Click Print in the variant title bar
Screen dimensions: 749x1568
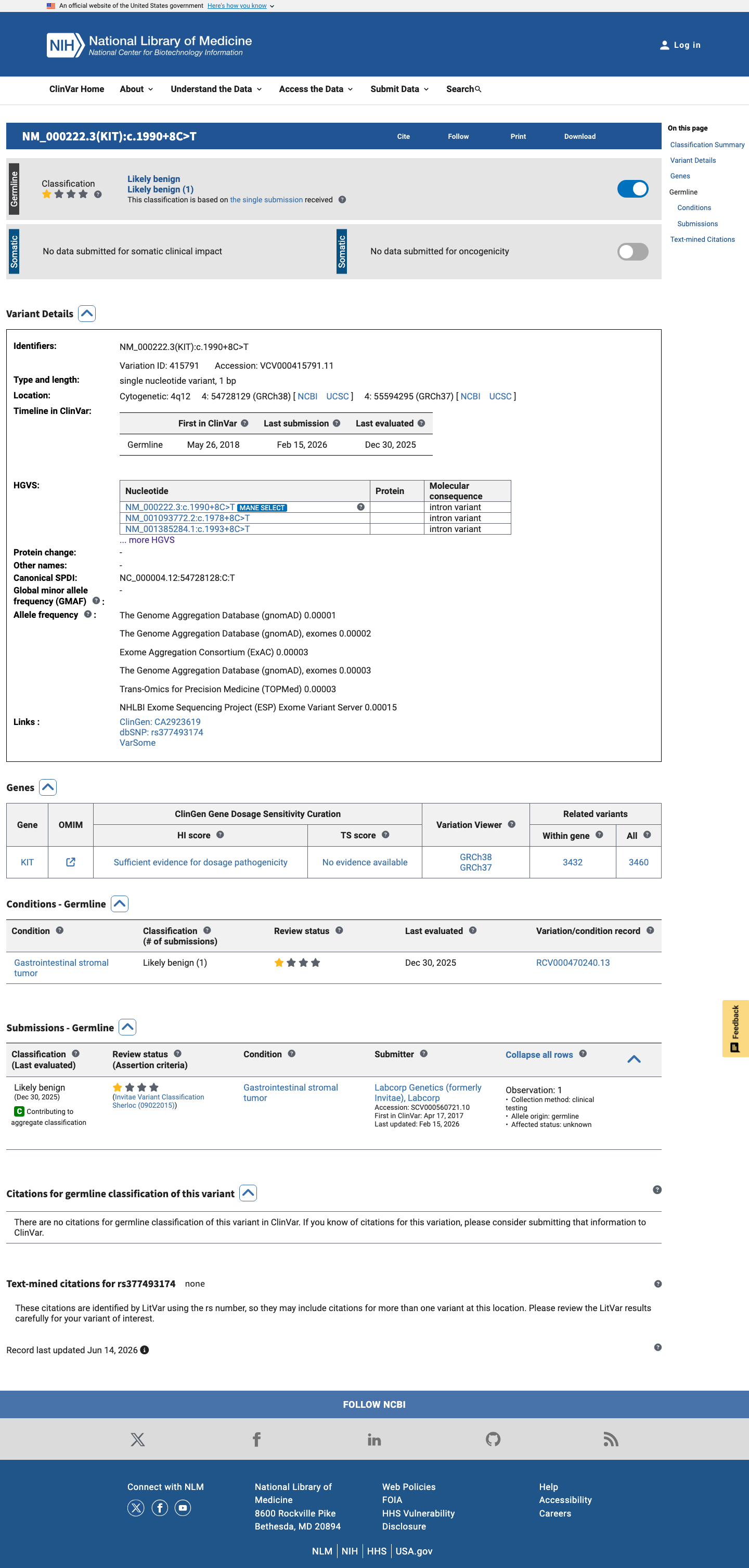[x=518, y=137]
